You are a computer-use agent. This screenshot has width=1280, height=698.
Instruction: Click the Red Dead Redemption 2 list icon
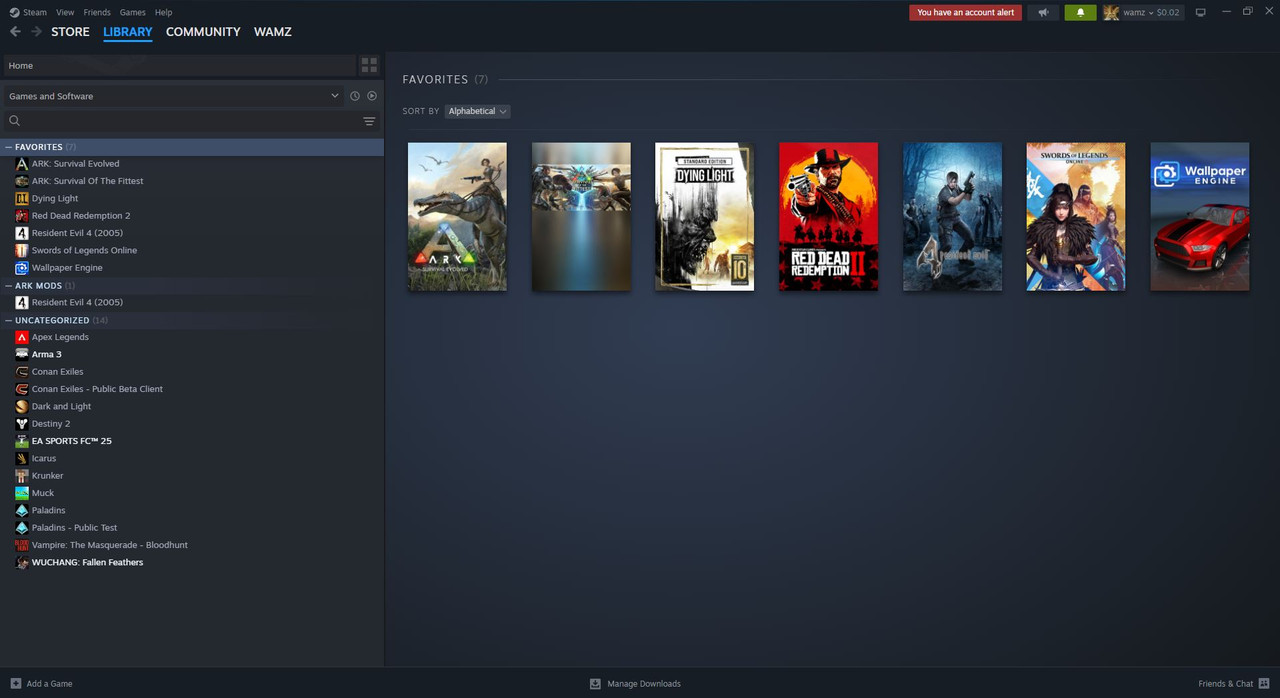(x=22, y=216)
